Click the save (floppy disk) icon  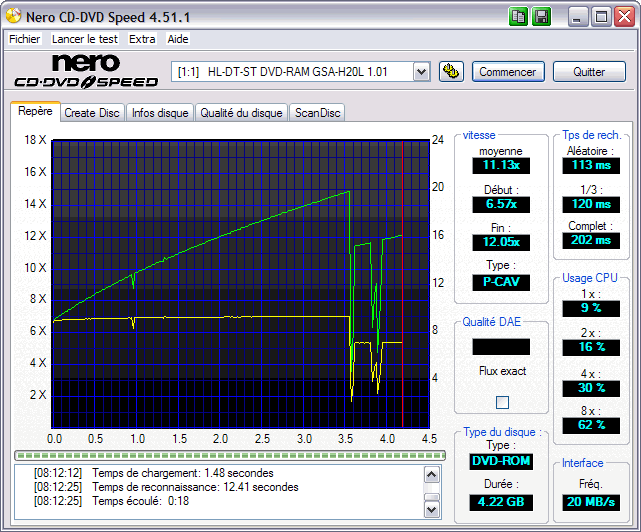(x=542, y=17)
